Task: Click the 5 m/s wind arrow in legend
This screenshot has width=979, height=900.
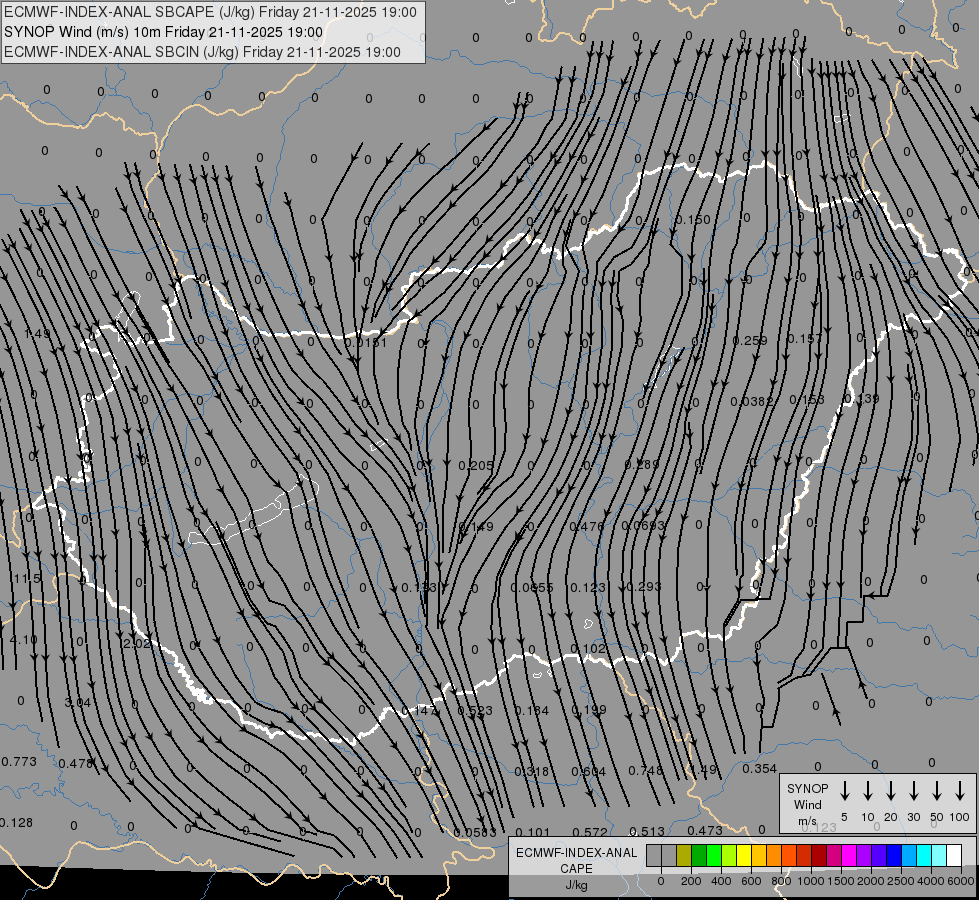Action: 845,791
